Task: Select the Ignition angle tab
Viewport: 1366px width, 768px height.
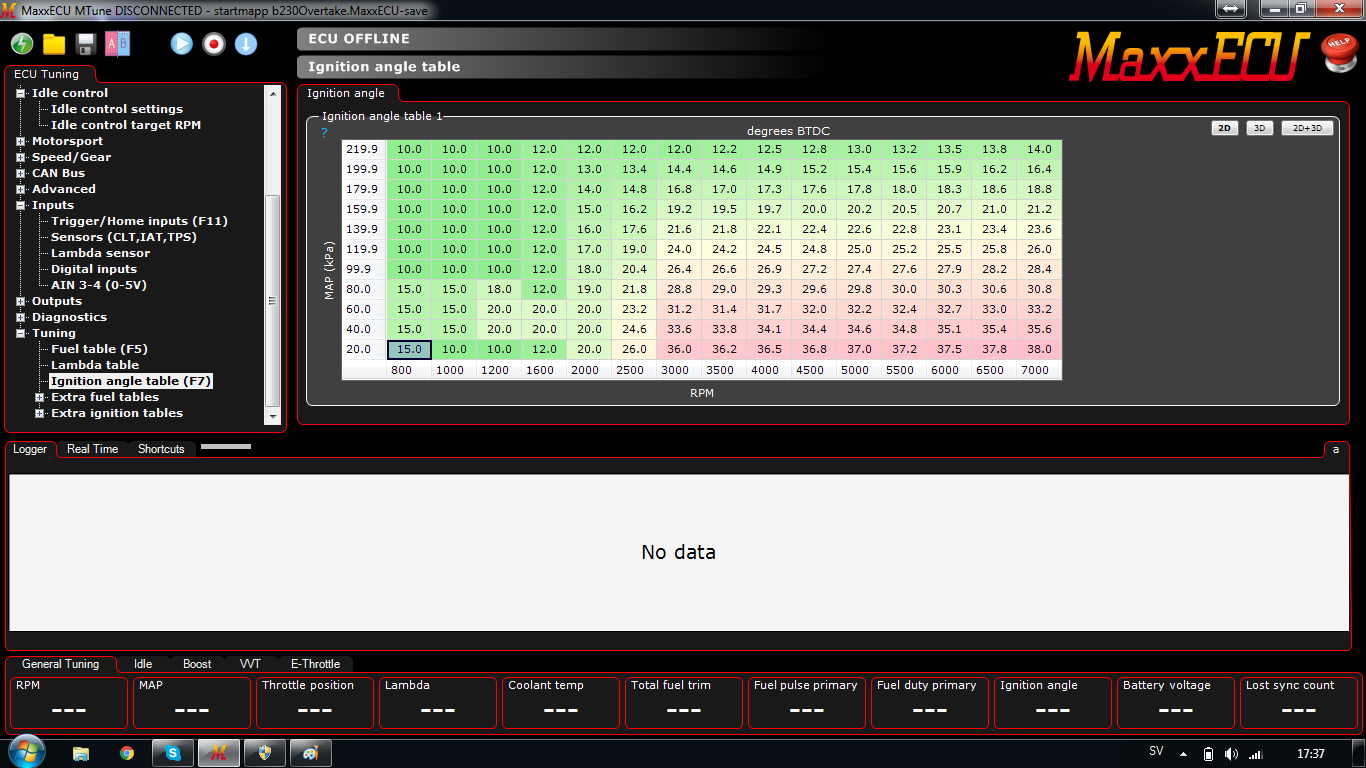Action: click(x=346, y=93)
